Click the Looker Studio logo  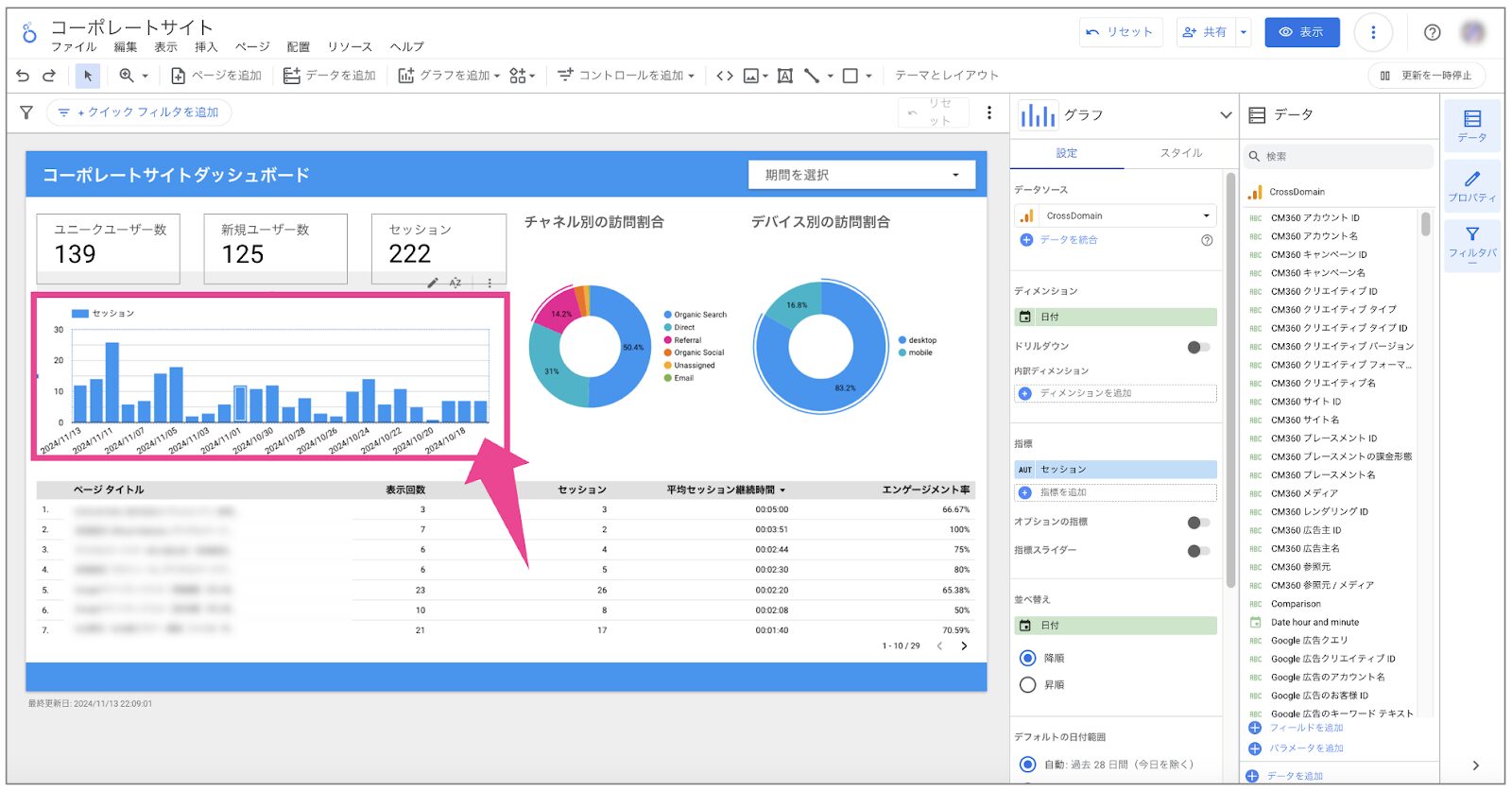tap(29, 33)
